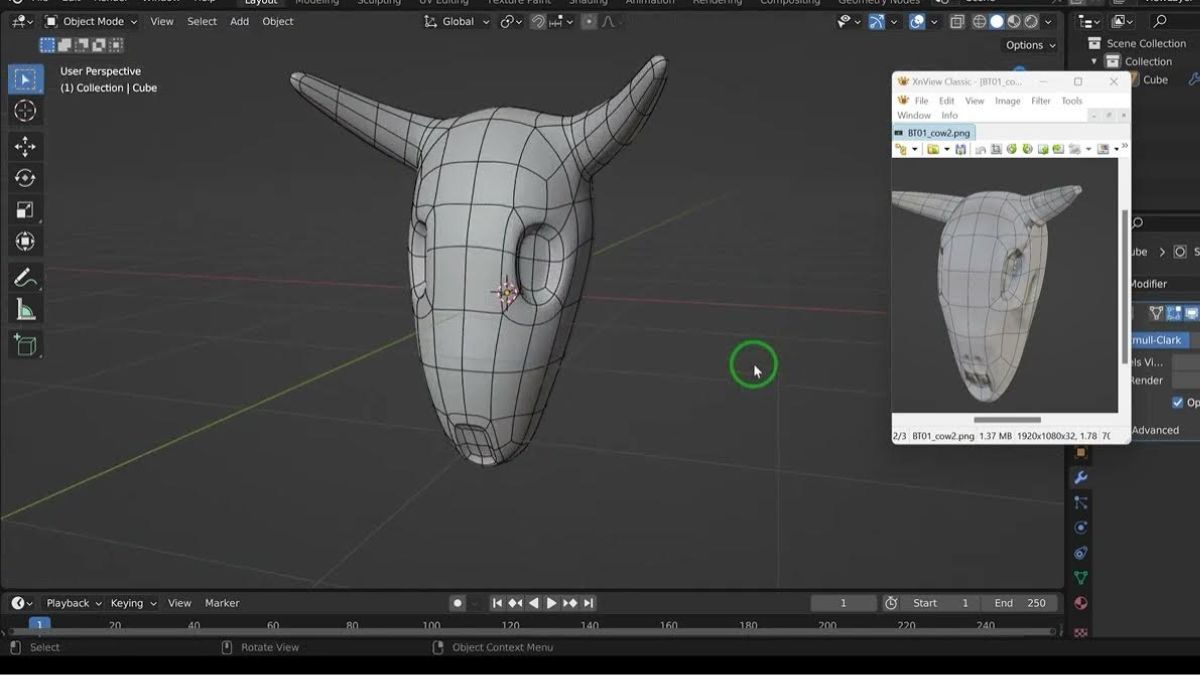The width and height of the screenshot is (1200, 675).
Task: Open the pivot point dropdown
Action: 511,21
